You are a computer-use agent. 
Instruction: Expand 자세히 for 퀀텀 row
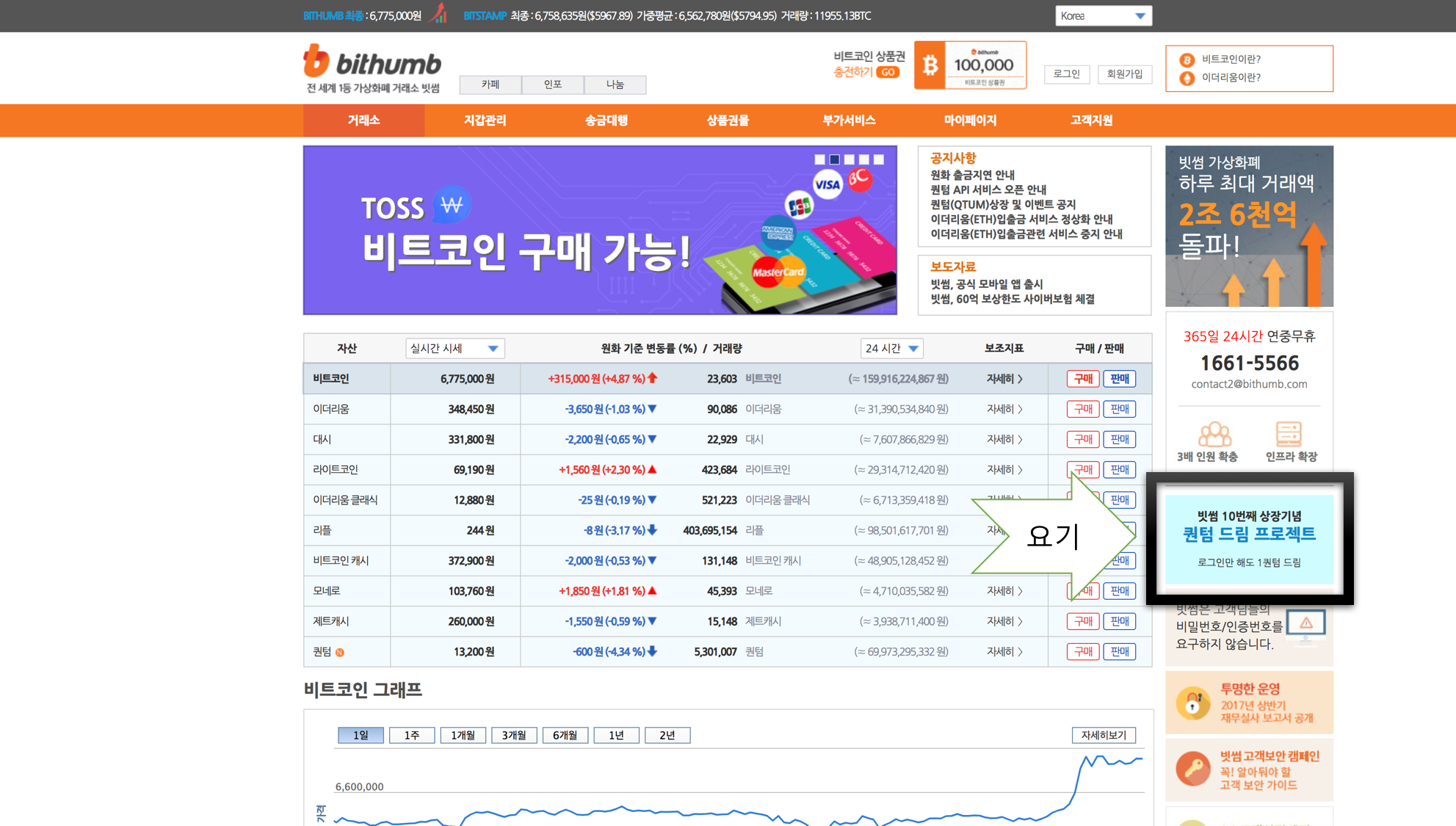click(1004, 652)
